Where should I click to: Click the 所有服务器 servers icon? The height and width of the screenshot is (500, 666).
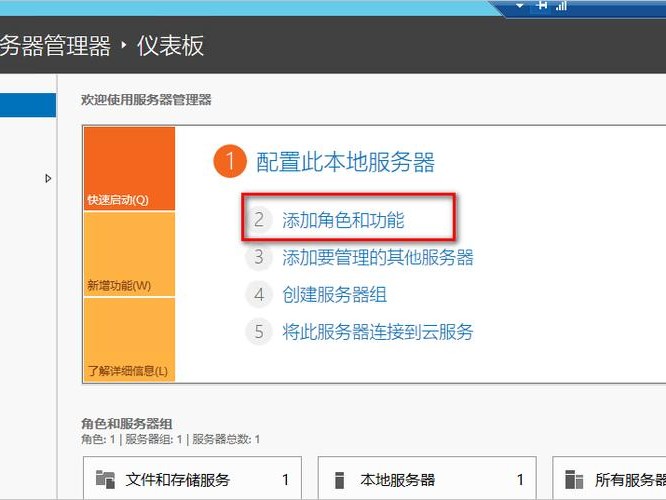[574, 480]
